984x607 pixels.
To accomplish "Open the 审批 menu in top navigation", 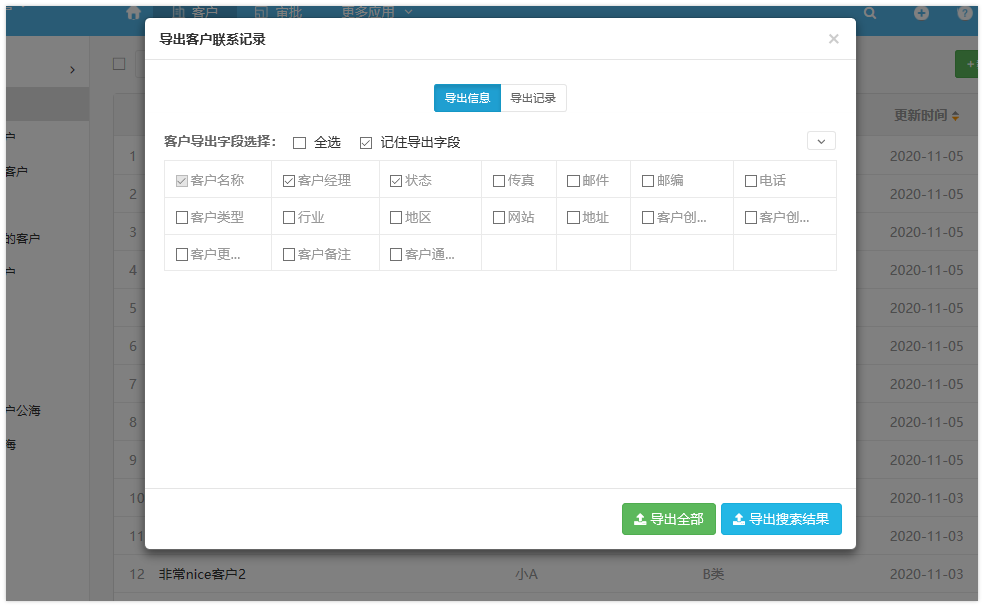I will (279, 12).
